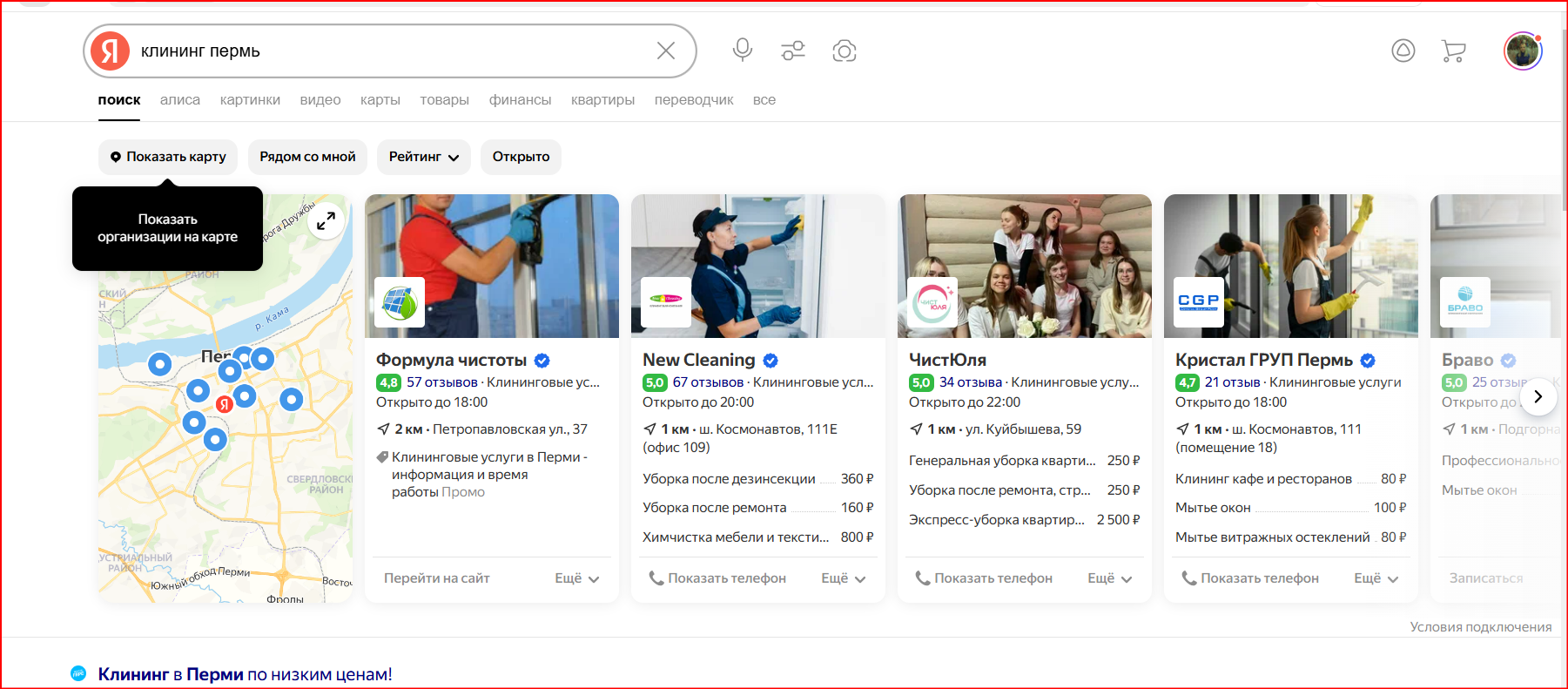Open the Кристал ГРУП window washing photo
Viewport: 1568px width, 689px height.
point(1291,266)
